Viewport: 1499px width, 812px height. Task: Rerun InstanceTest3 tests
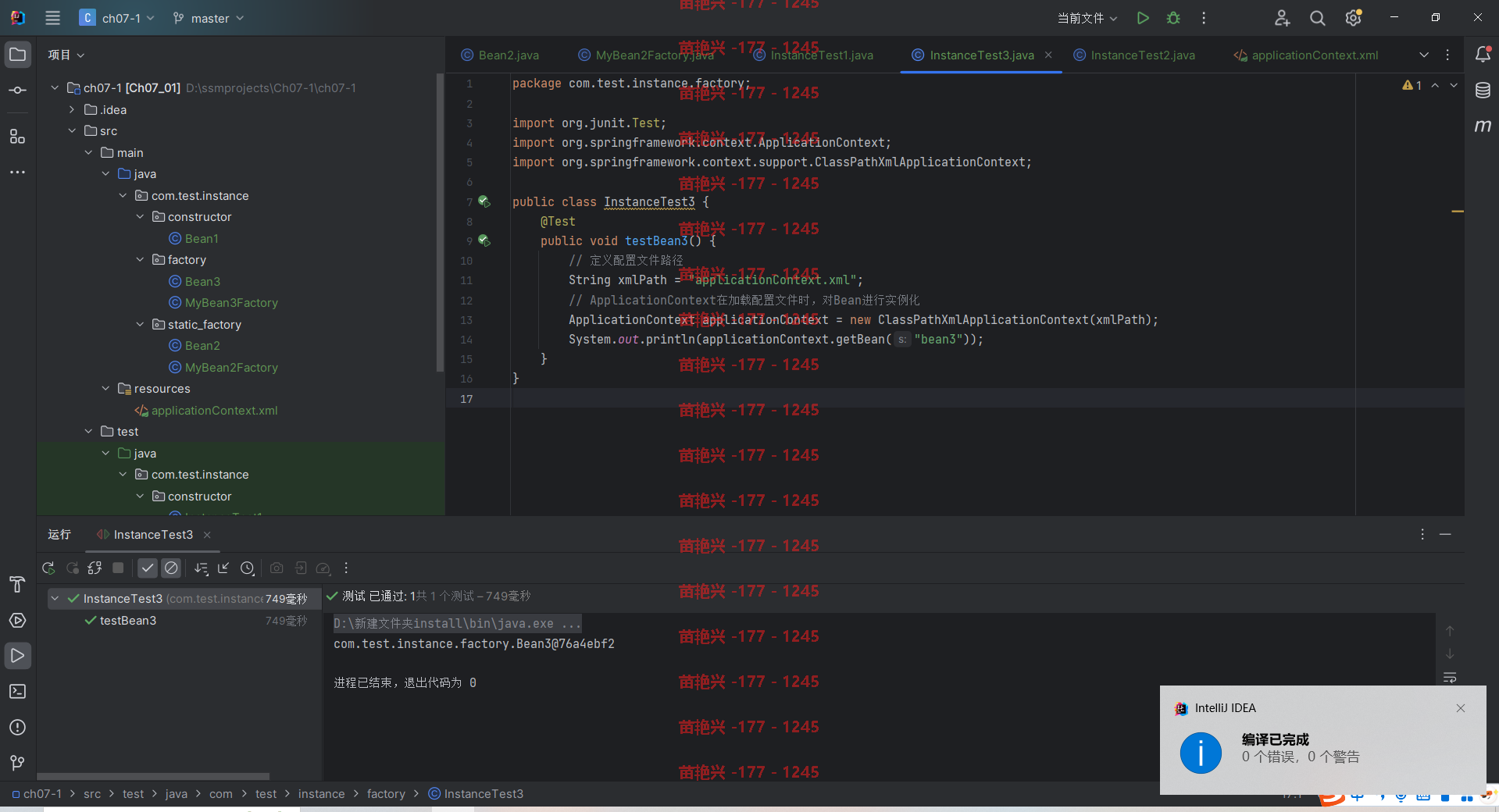(48, 568)
